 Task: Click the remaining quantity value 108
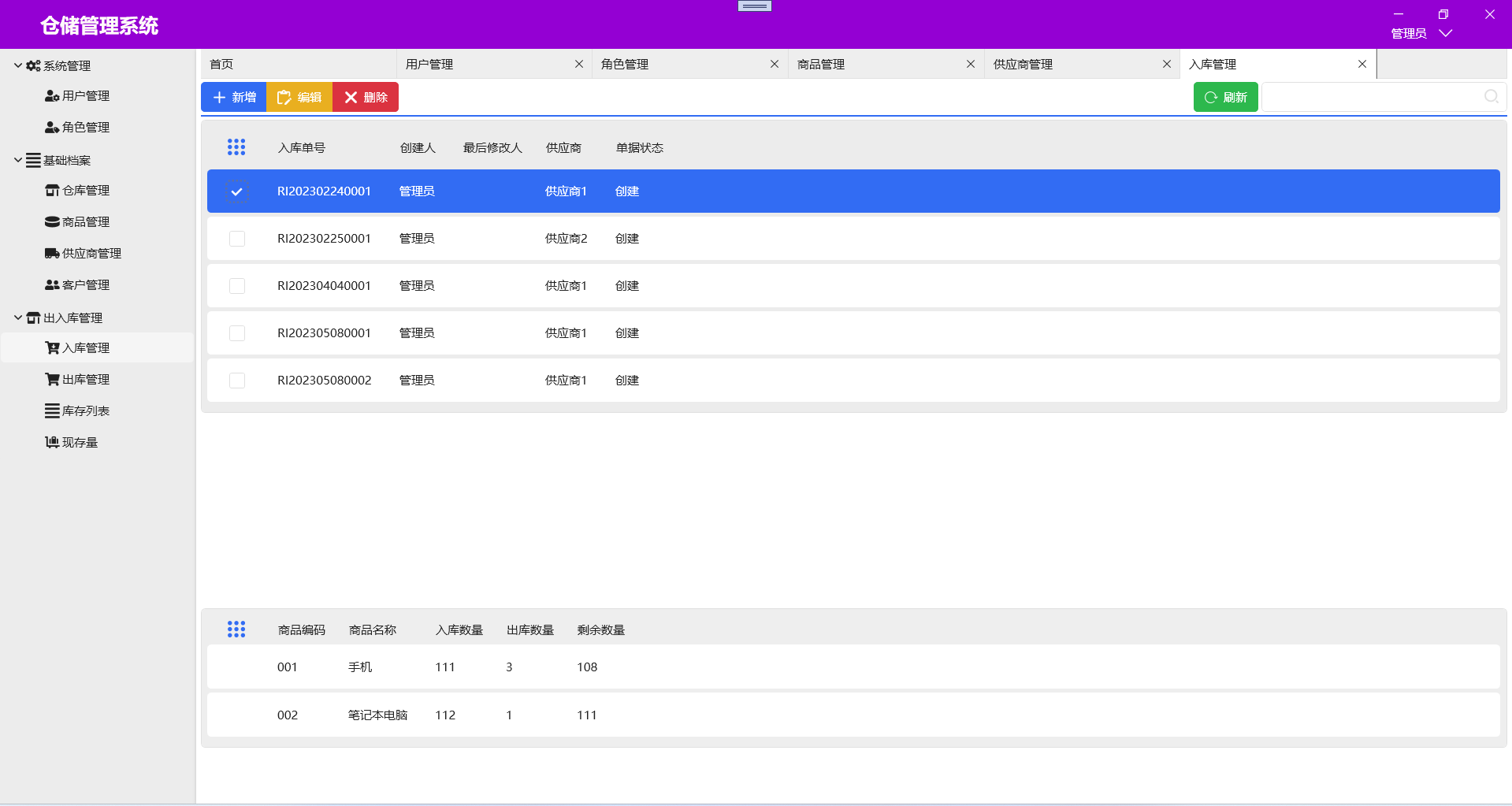587,667
